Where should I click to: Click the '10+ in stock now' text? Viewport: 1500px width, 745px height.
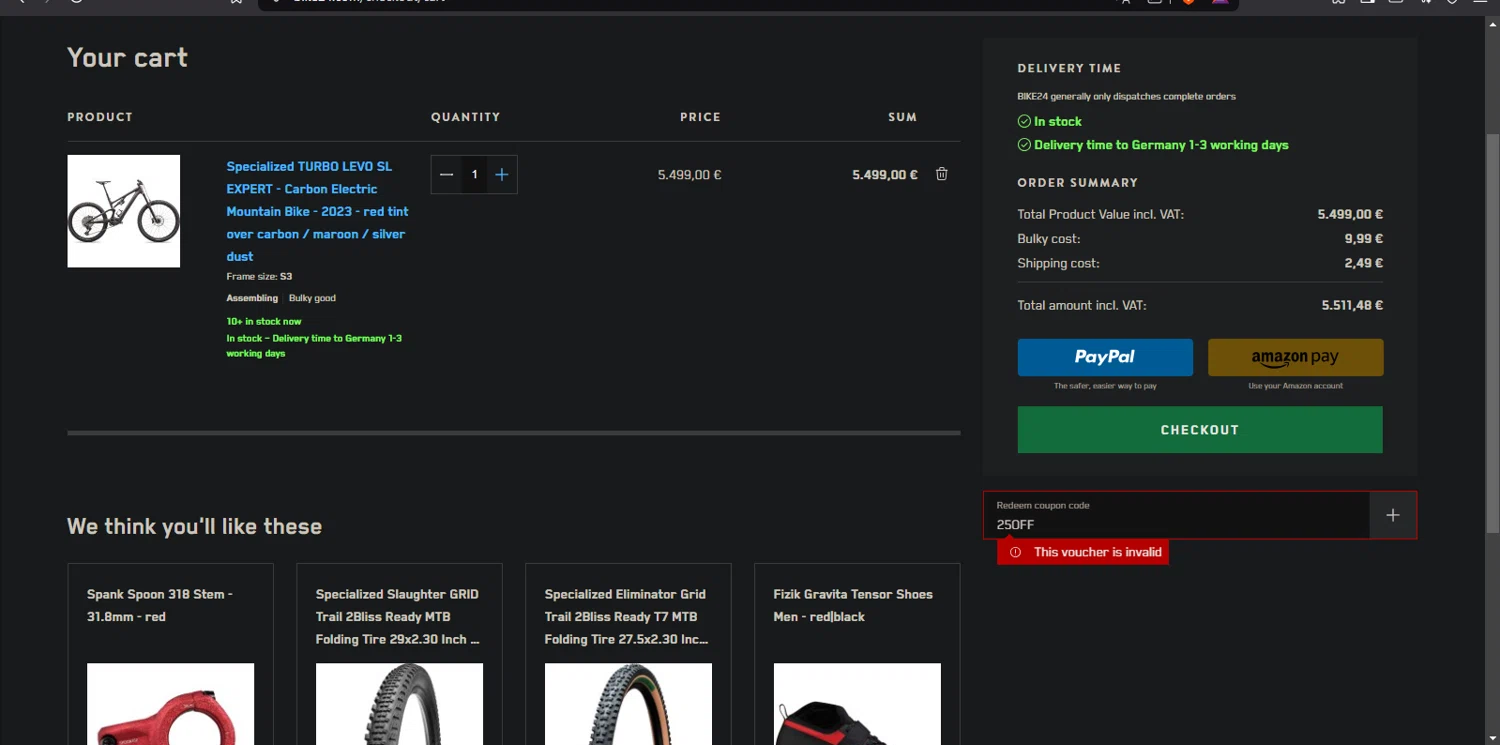[x=264, y=321]
